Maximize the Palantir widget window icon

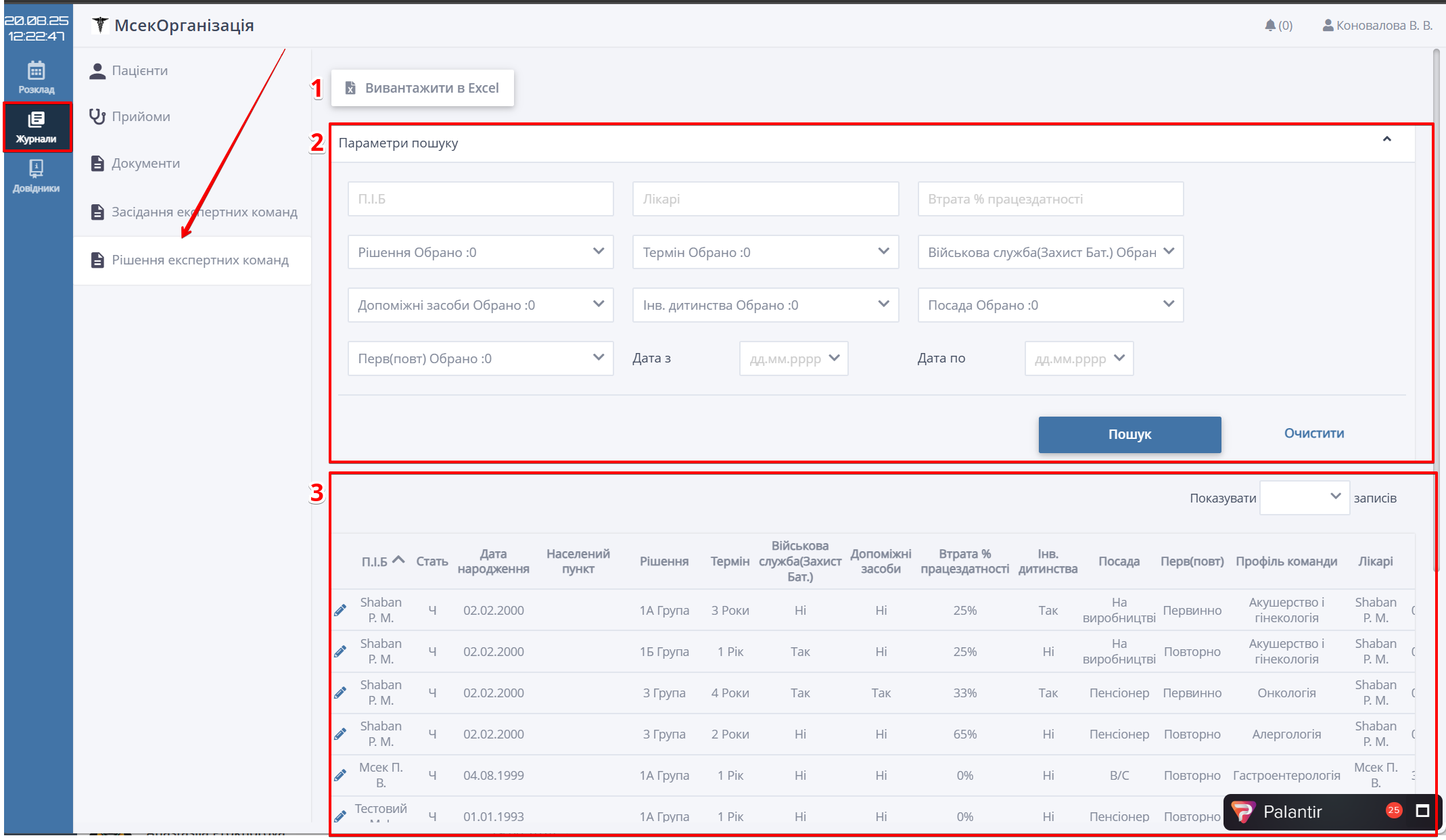point(1422,811)
